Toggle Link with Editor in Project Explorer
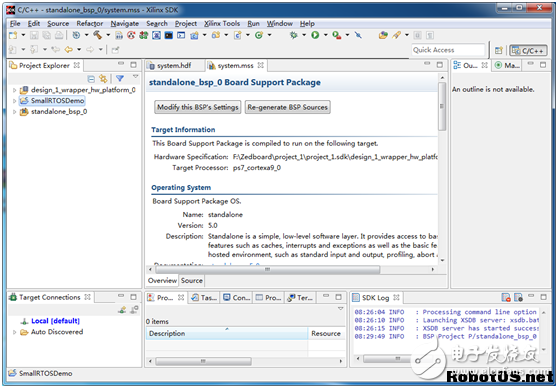Screen dimensions: 558x388 click(x=103, y=79)
